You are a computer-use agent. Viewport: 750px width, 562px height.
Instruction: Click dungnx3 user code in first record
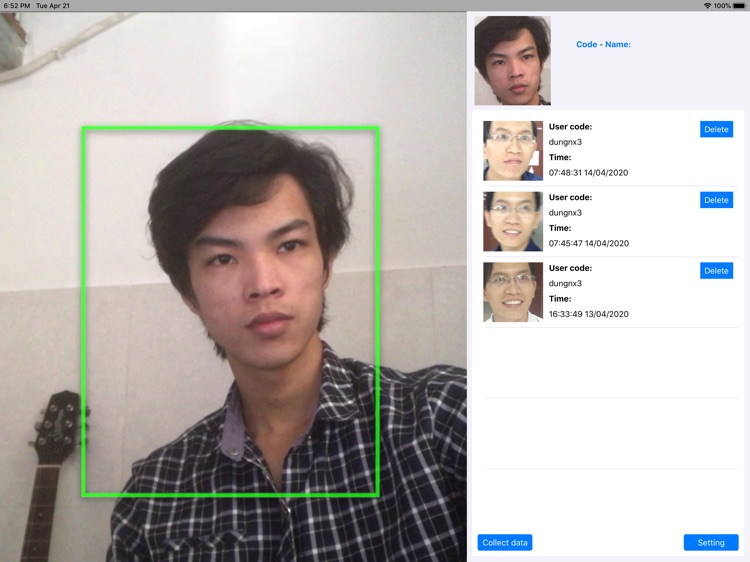click(566, 142)
